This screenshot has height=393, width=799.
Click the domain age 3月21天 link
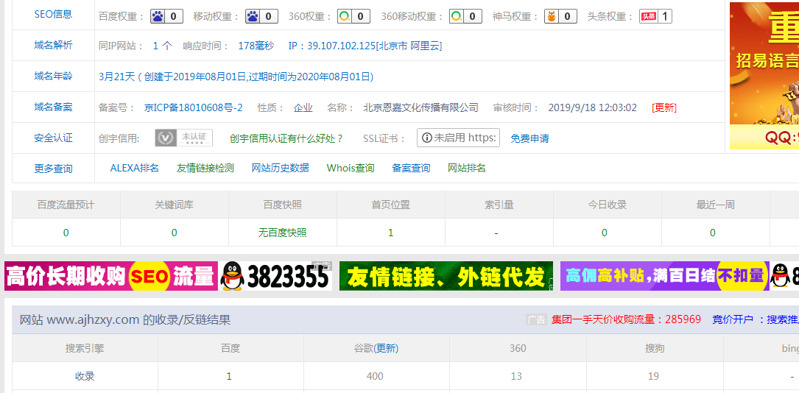[x=236, y=77]
